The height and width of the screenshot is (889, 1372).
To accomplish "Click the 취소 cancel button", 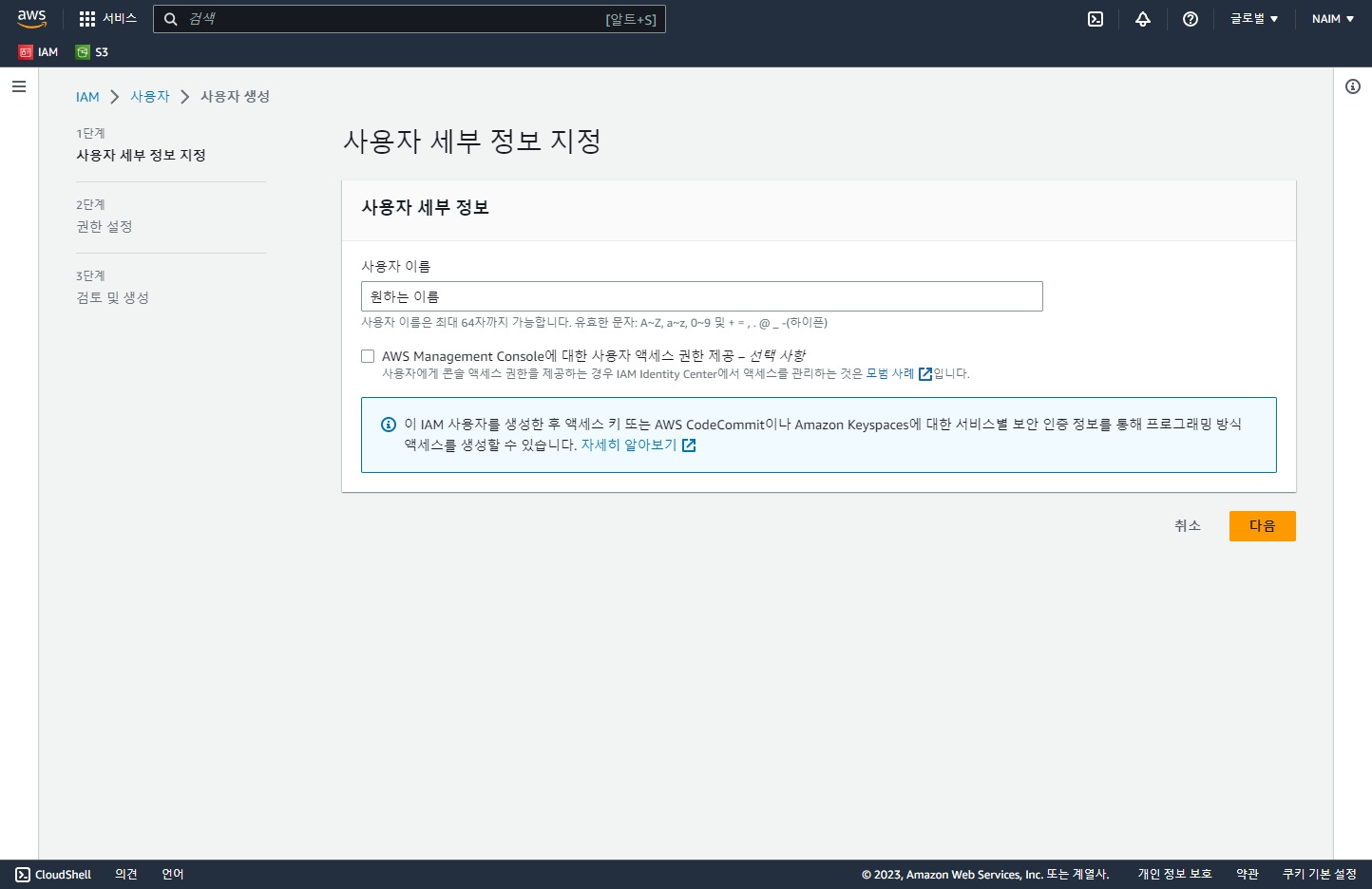I will [x=1188, y=525].
